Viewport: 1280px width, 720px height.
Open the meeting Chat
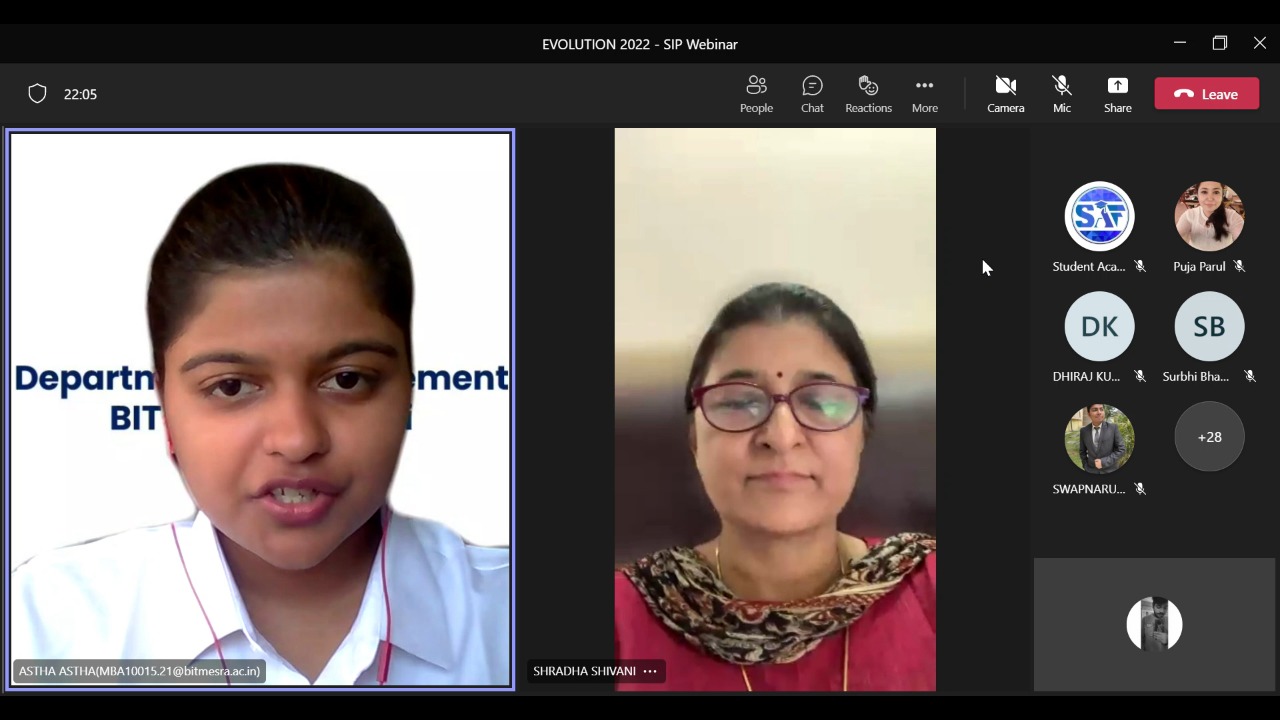tap(812, 94)
